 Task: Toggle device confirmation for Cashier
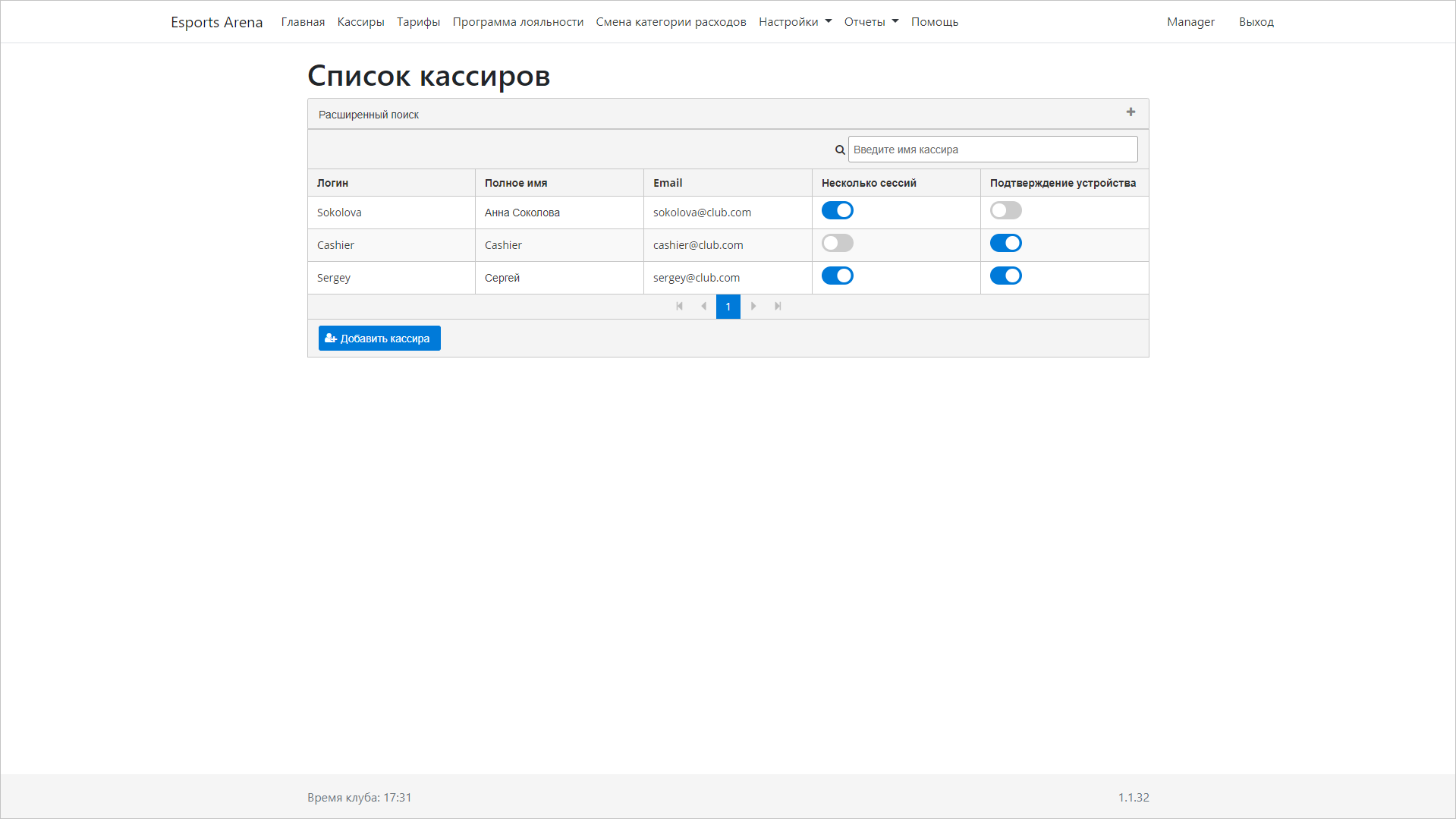1006,243
